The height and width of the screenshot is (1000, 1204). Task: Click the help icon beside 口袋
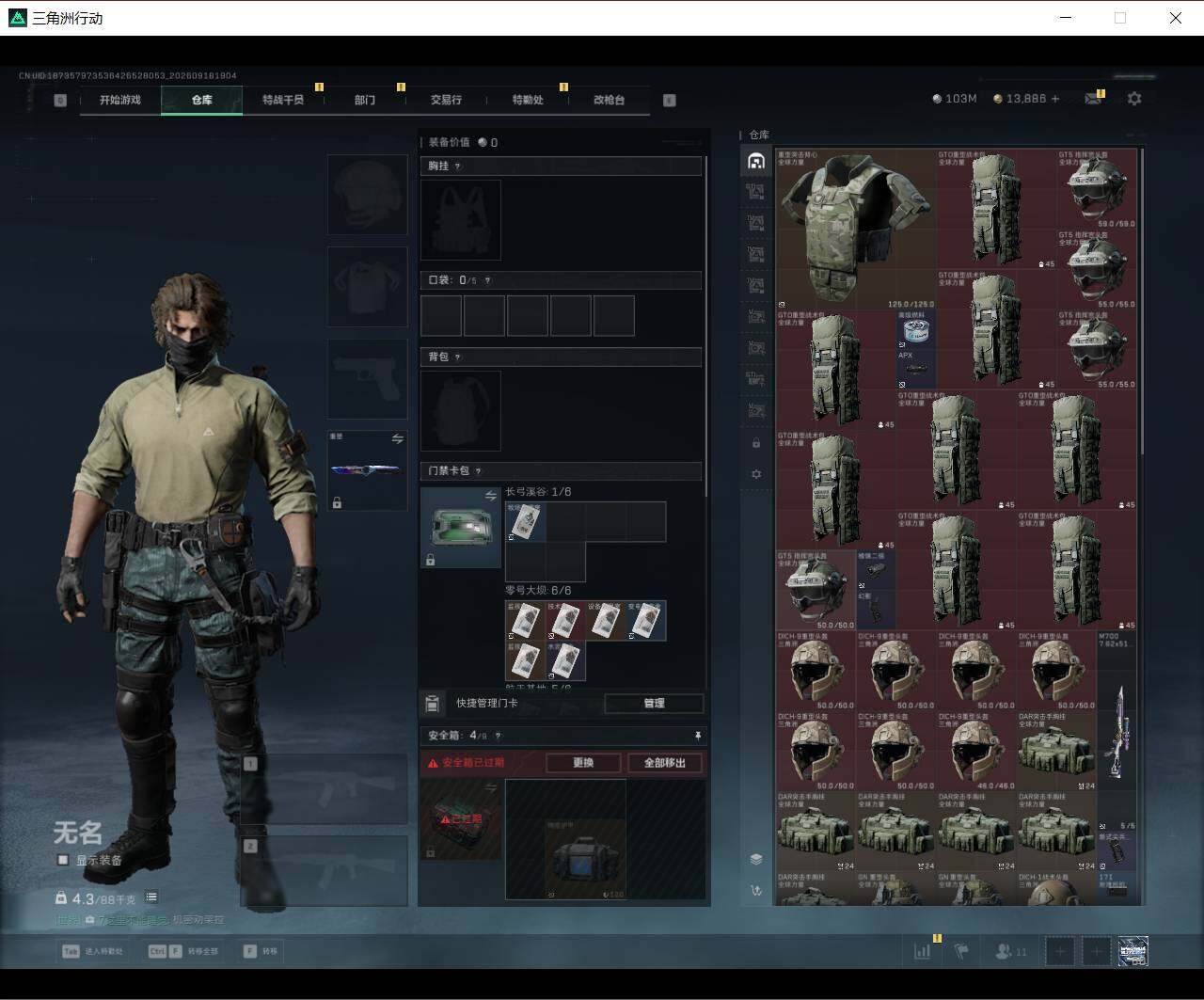(x=486, y=280)
